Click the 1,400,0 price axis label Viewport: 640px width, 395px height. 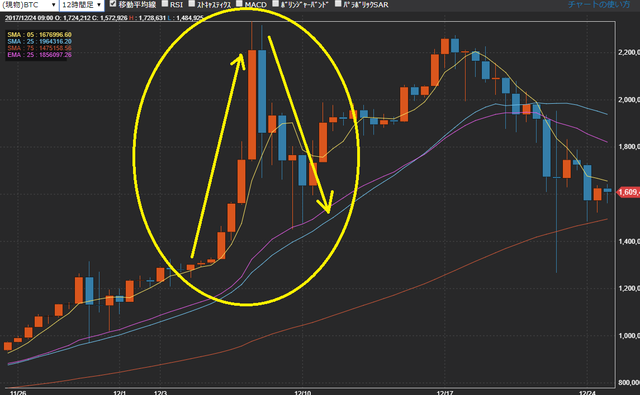(629, 241)
